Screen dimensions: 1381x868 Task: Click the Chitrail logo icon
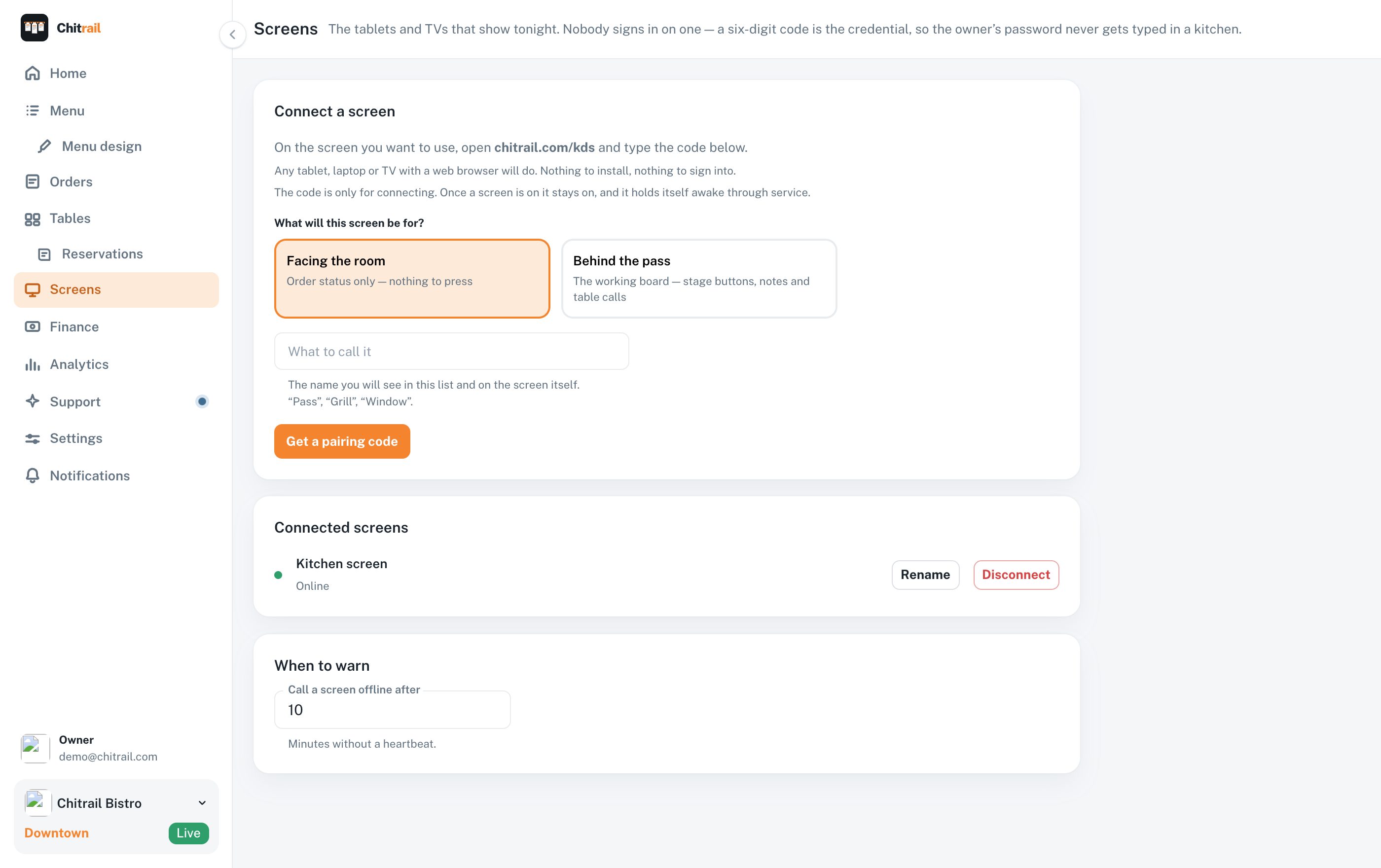tap(35, 28)
